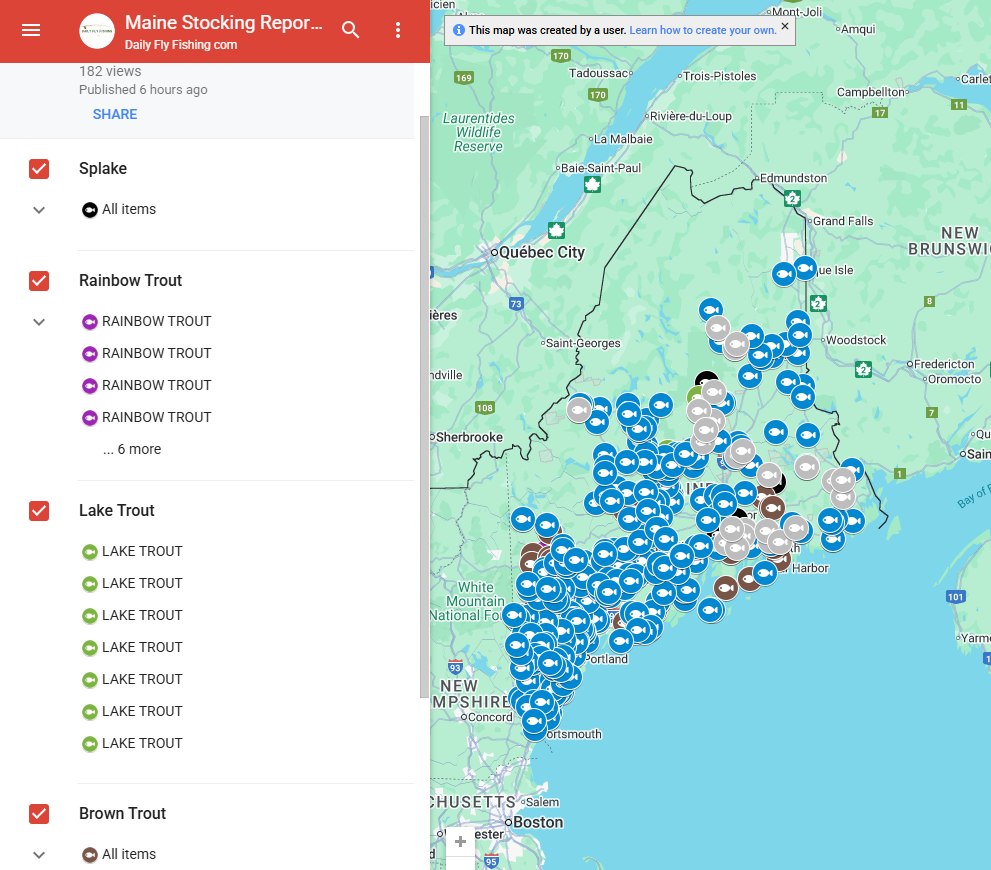
Task: Click the Tadoussac map label
Action: 599,73
